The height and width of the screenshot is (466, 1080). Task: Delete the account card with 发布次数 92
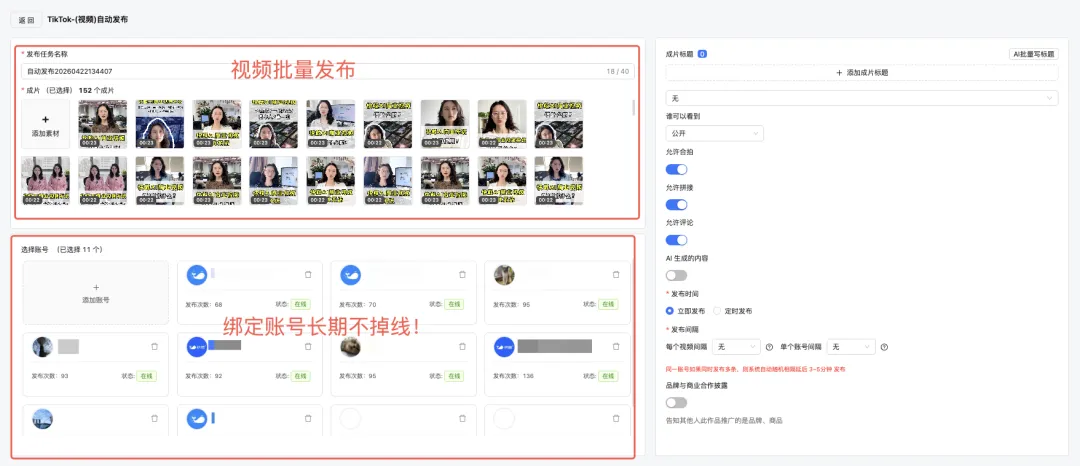point(308,346)
